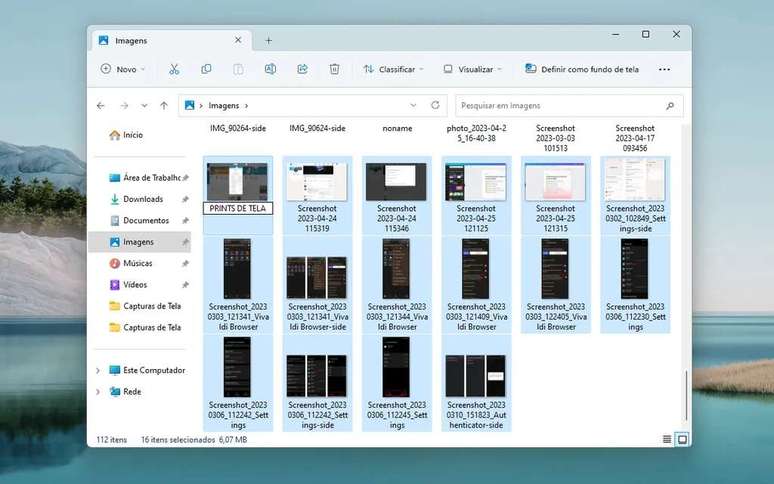The height and width of the screenshot is (484, 774).
Task: Click 16 itens selecionados status text
Action: pyautogui.click(x=178, y=440)
